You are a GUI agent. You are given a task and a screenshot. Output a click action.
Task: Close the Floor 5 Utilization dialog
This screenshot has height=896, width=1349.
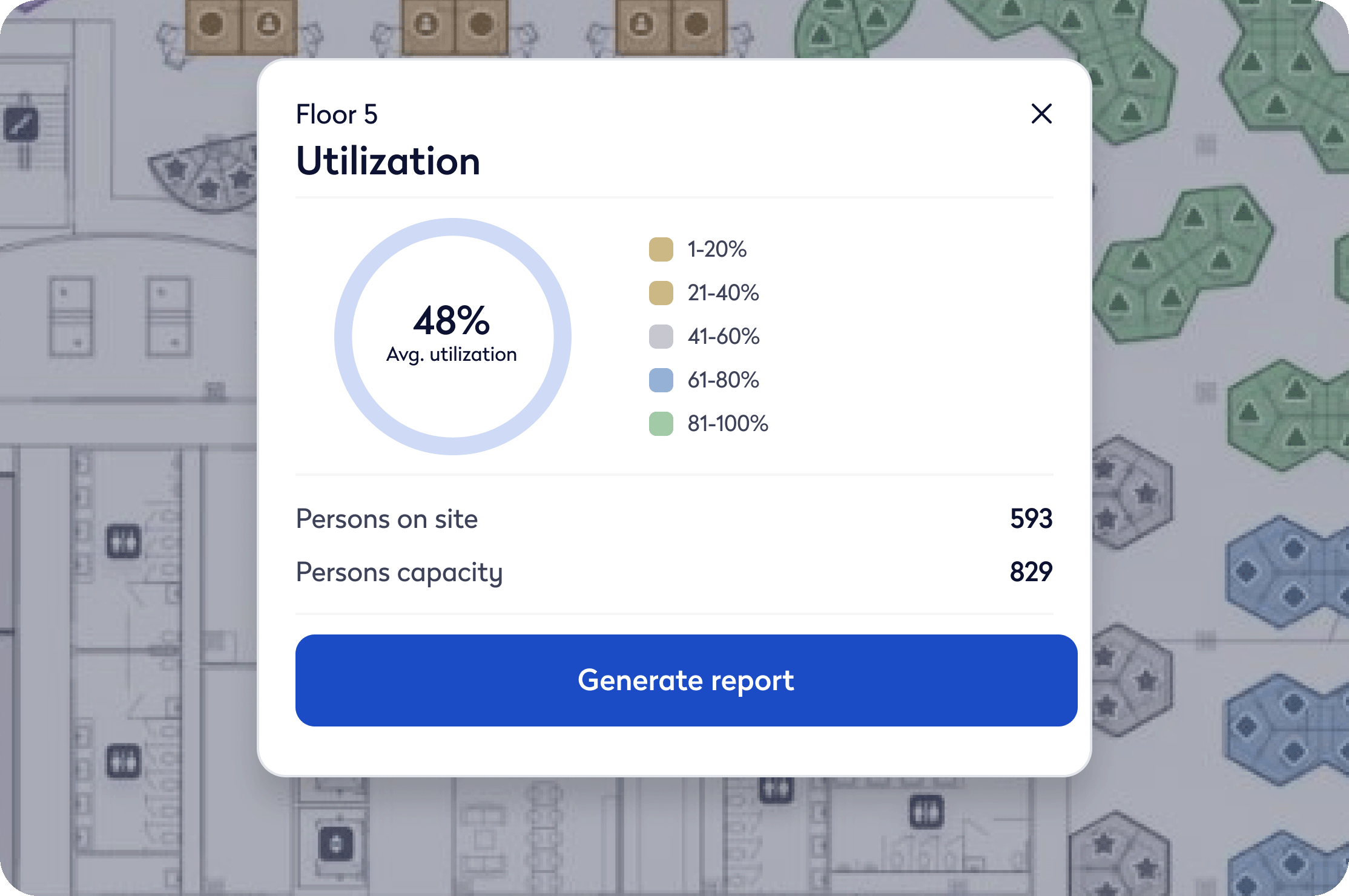coord(1041,114)
